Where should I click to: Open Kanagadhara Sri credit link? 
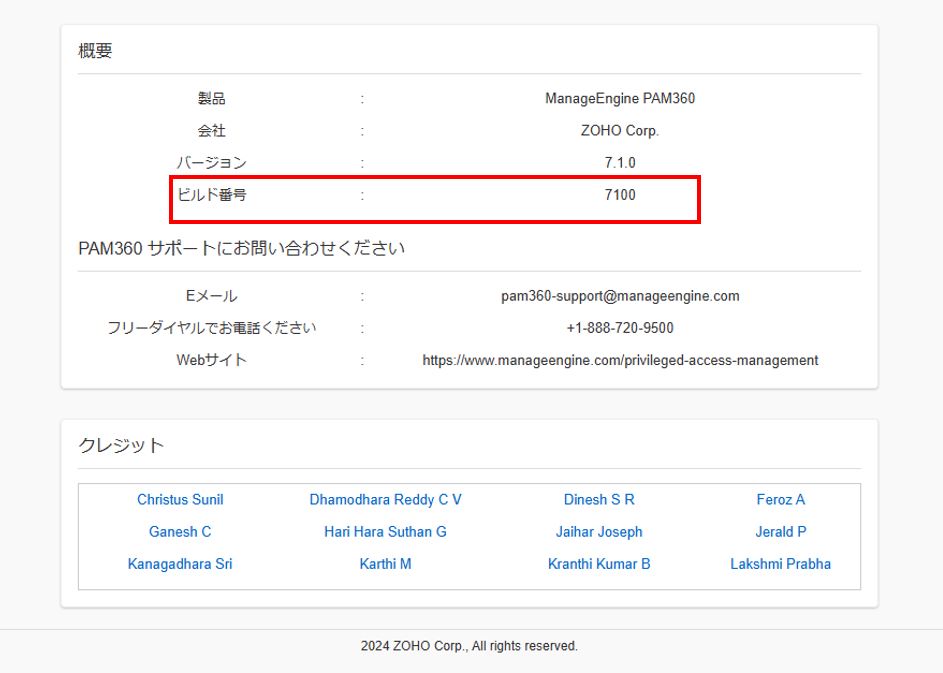pyautogui.click(x=180, y=564)
